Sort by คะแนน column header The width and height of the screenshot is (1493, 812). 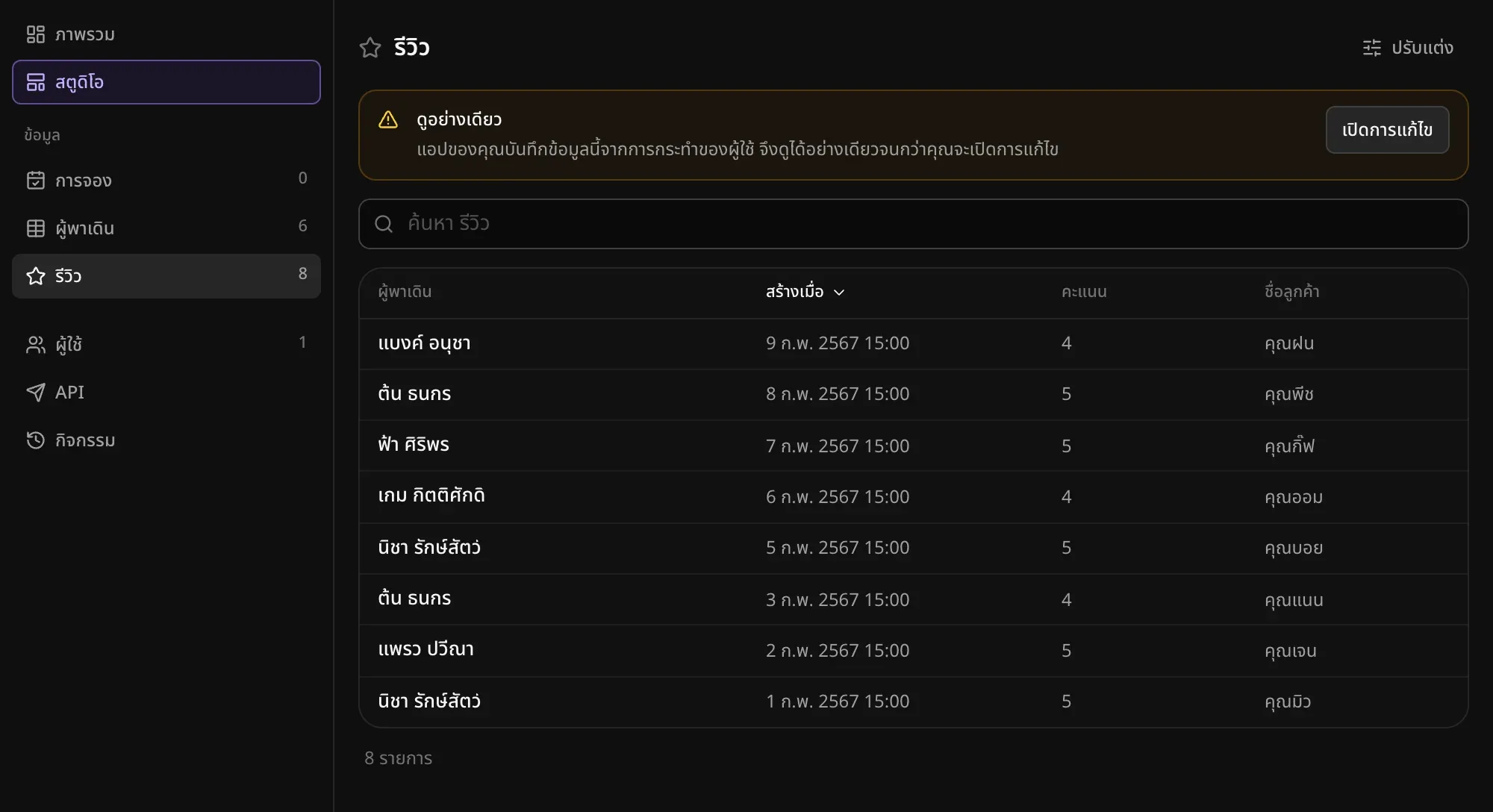coord(1084,292)
